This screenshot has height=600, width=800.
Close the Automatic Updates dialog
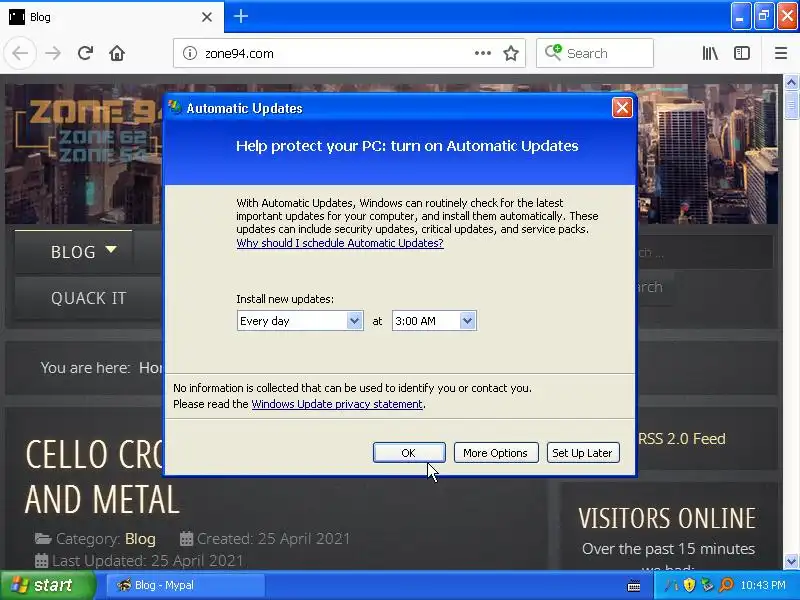point(622,108)
